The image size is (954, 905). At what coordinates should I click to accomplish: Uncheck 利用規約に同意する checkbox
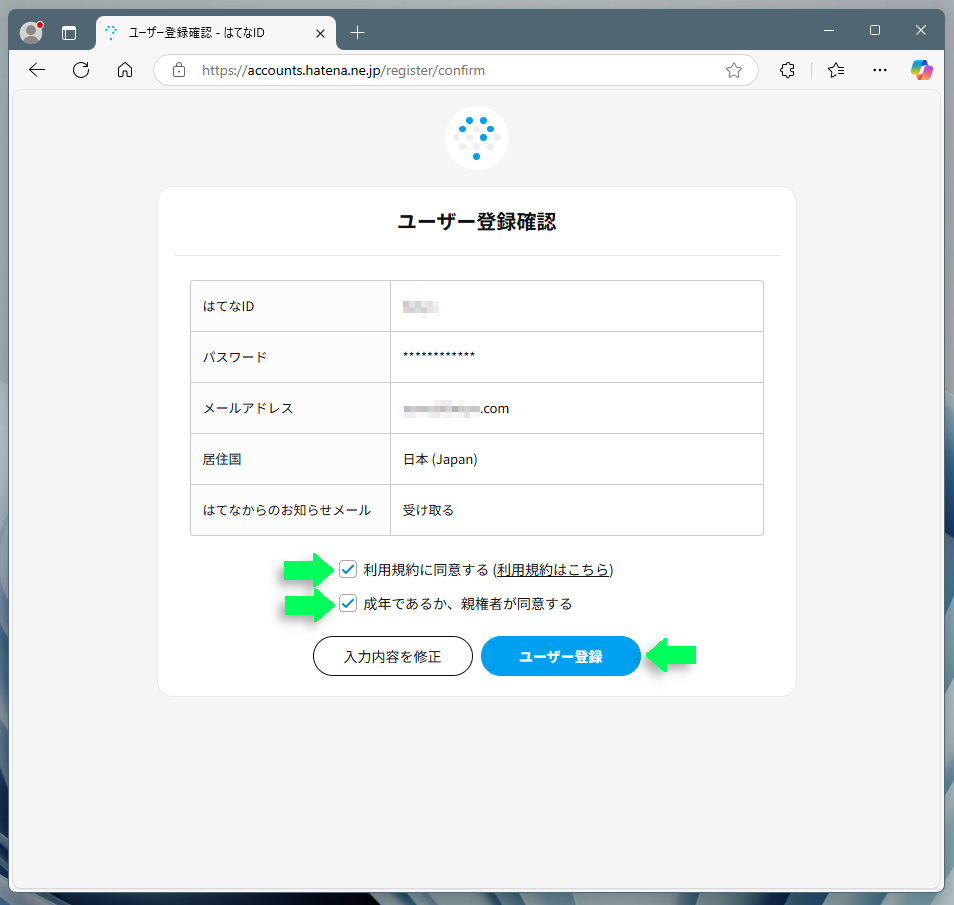tap(348, 569)
